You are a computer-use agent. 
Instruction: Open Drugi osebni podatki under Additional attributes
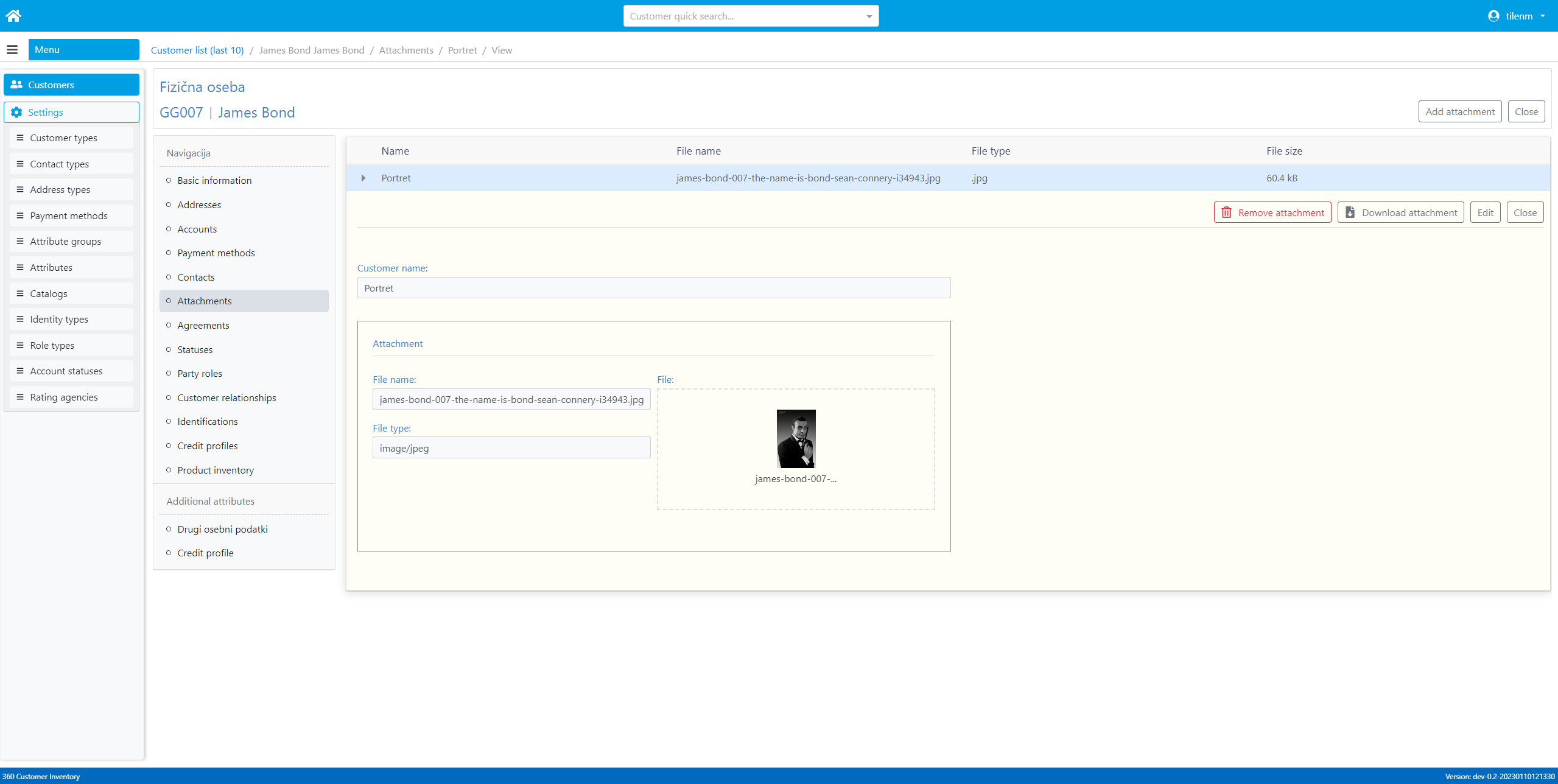pos(222,529)
